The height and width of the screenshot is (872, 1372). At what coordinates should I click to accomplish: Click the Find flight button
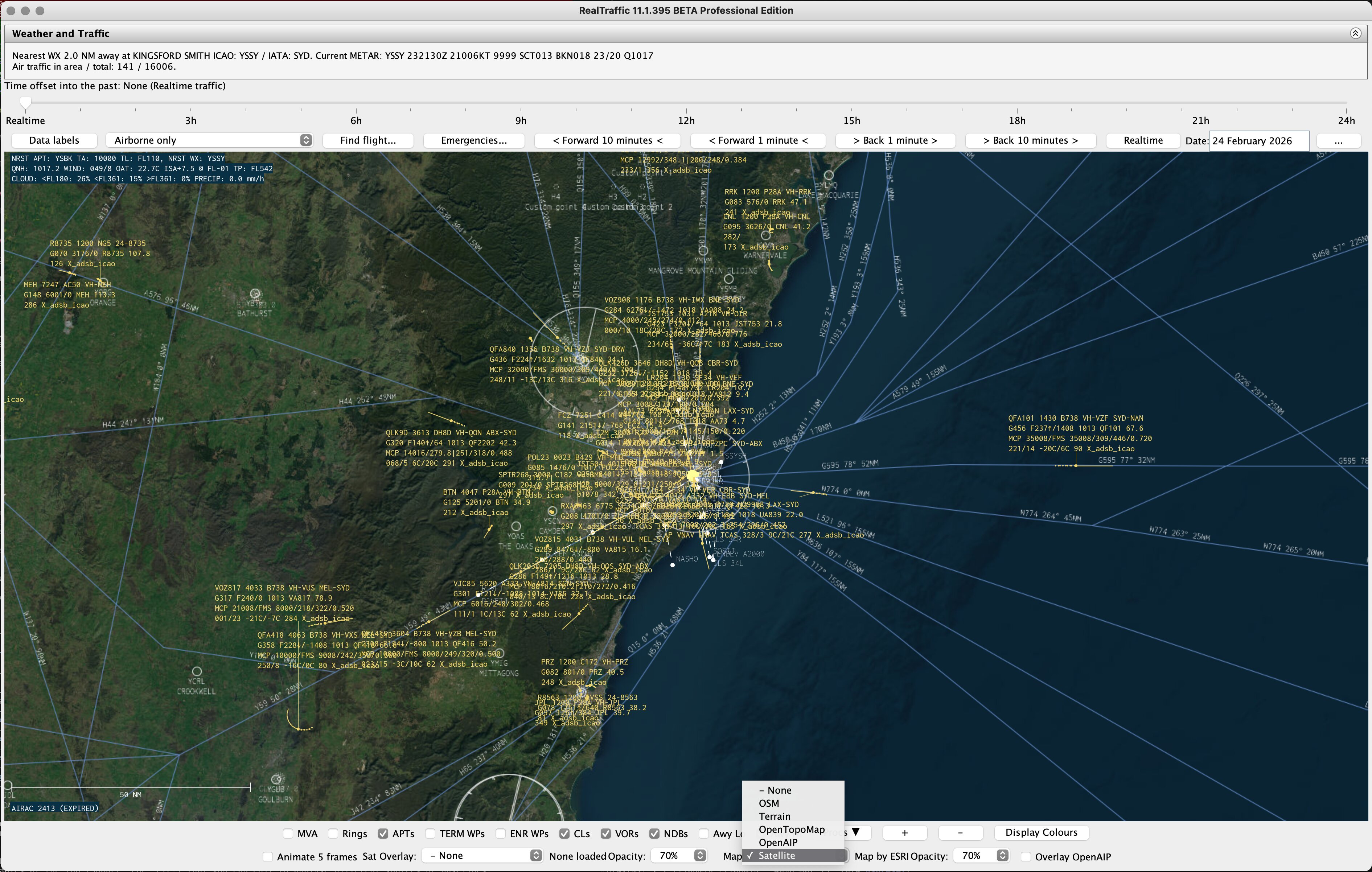pyautogui.click(x=367, y=140)
